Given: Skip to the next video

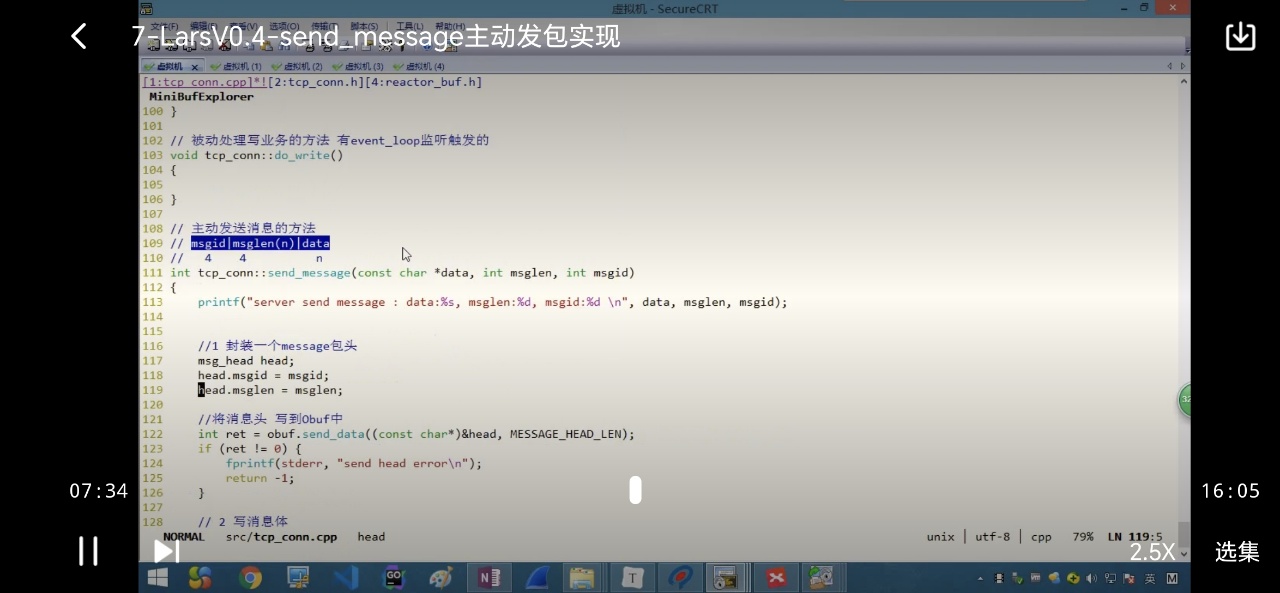Looking at the screenshot, I should click(166, 551).
